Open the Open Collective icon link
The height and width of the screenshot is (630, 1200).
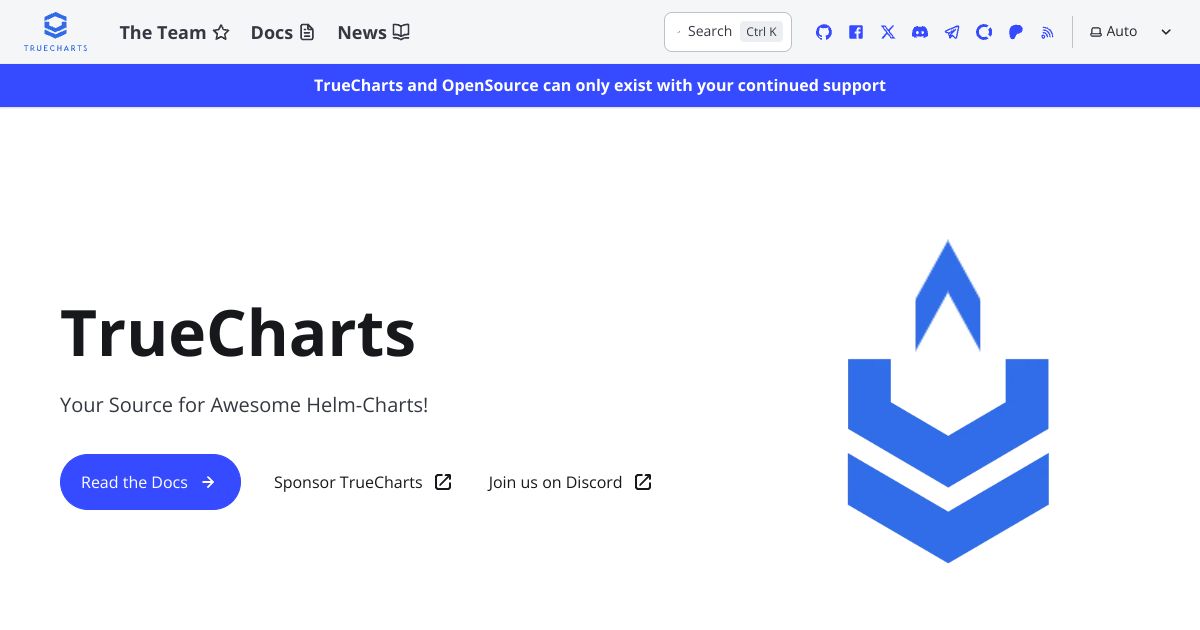[x=984, y=32]
